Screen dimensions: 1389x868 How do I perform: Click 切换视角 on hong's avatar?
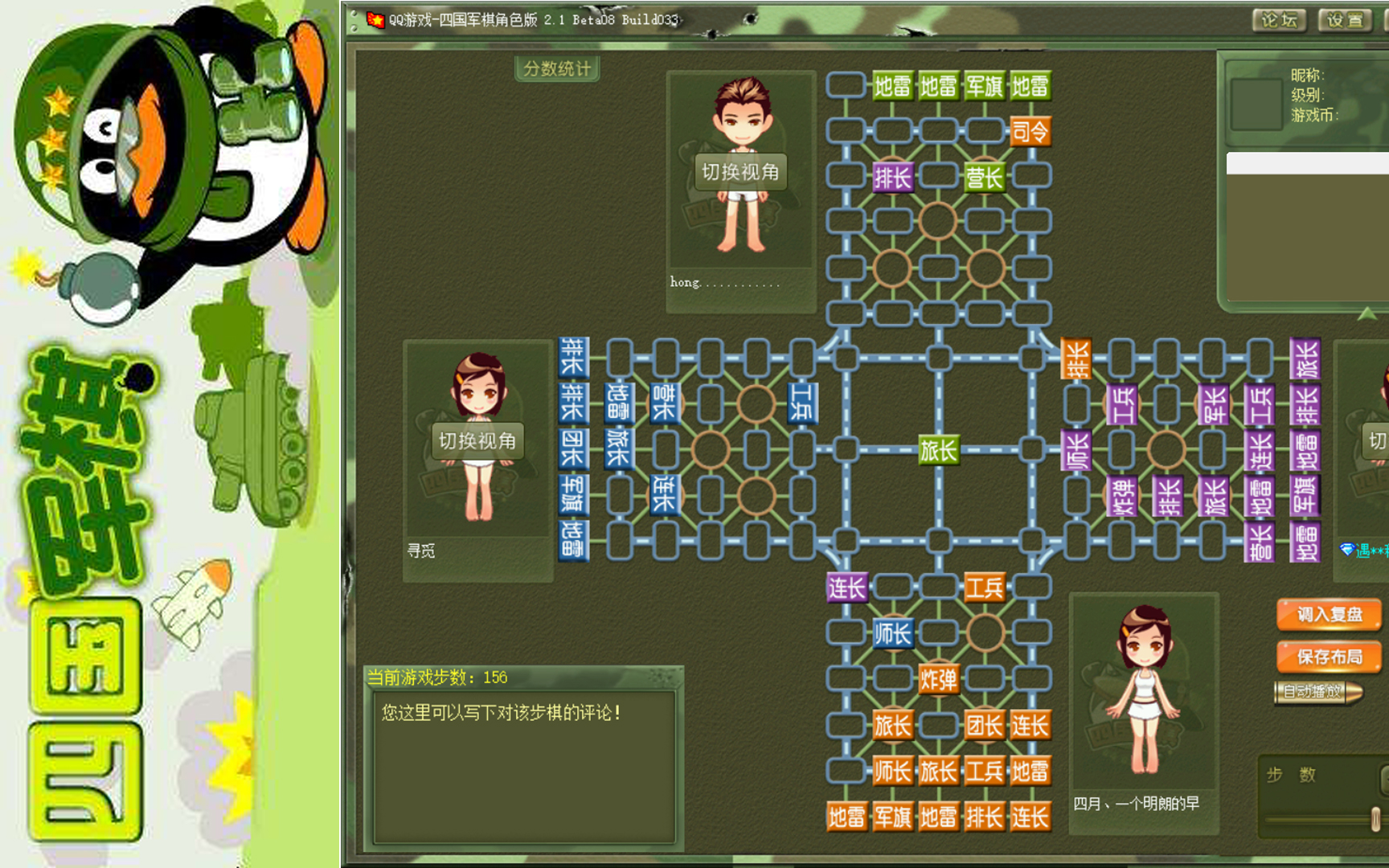(x=740, y=172)
